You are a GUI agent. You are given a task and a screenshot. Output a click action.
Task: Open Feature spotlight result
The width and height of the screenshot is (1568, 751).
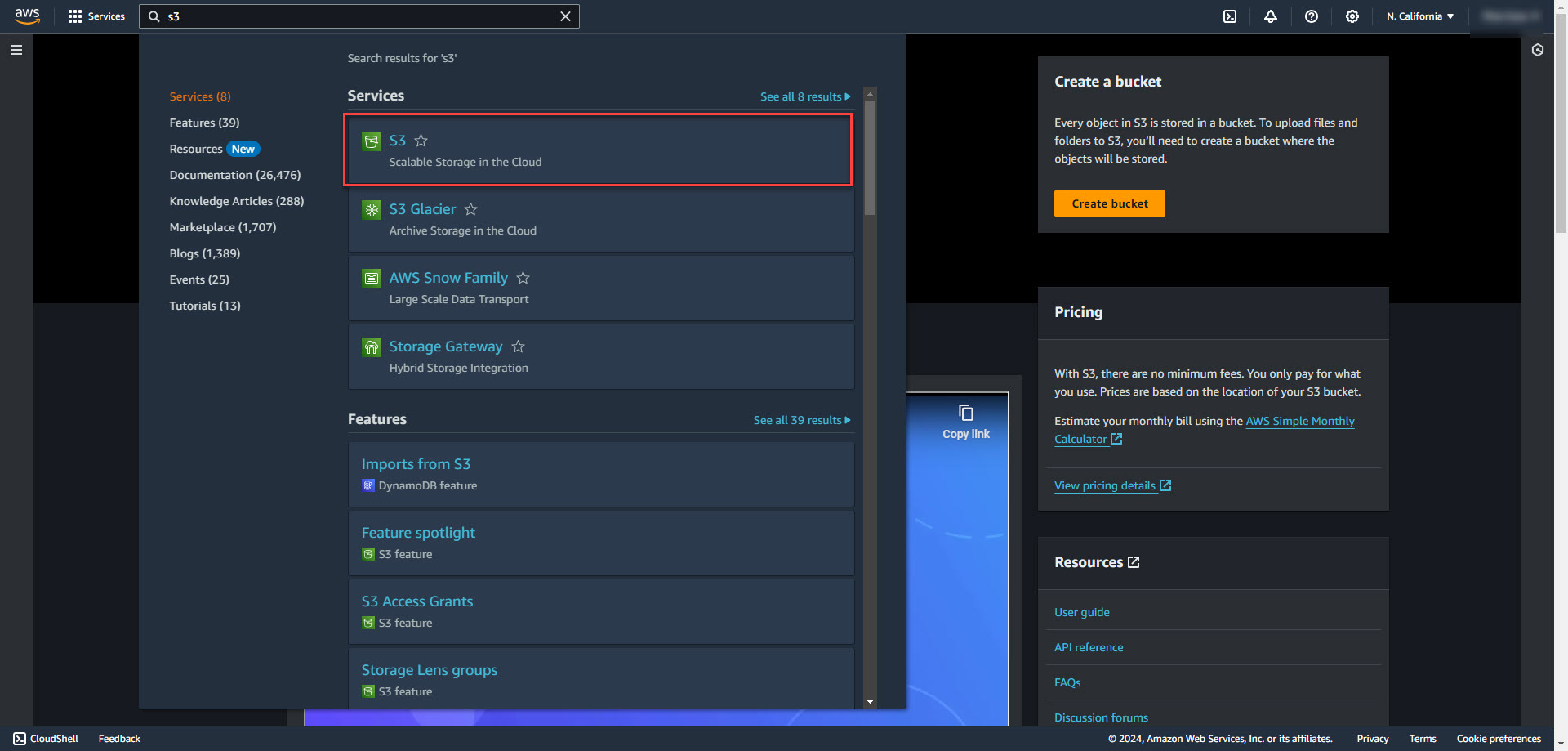coord(418,533)
